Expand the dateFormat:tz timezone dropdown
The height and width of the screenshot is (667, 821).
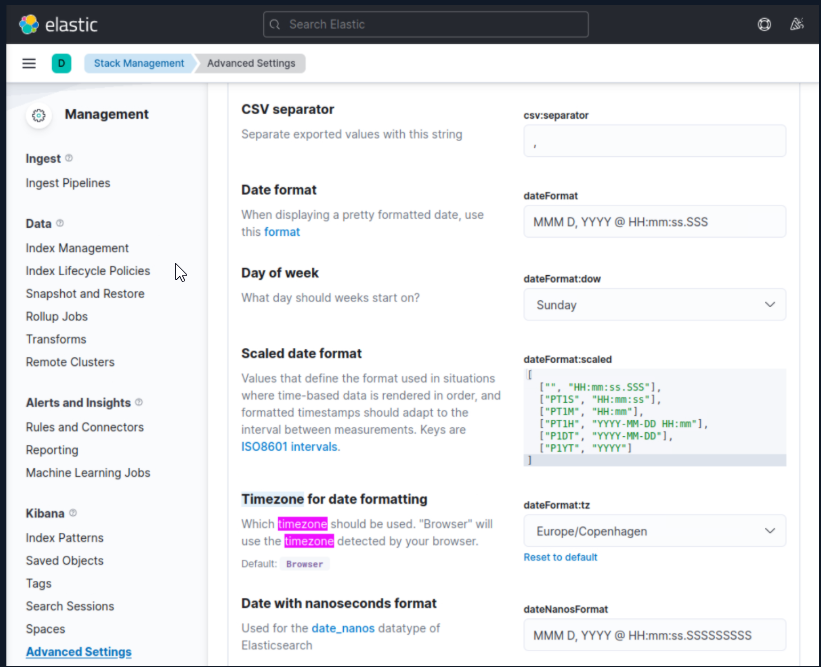pyautogui.click(x=655, y=530)
